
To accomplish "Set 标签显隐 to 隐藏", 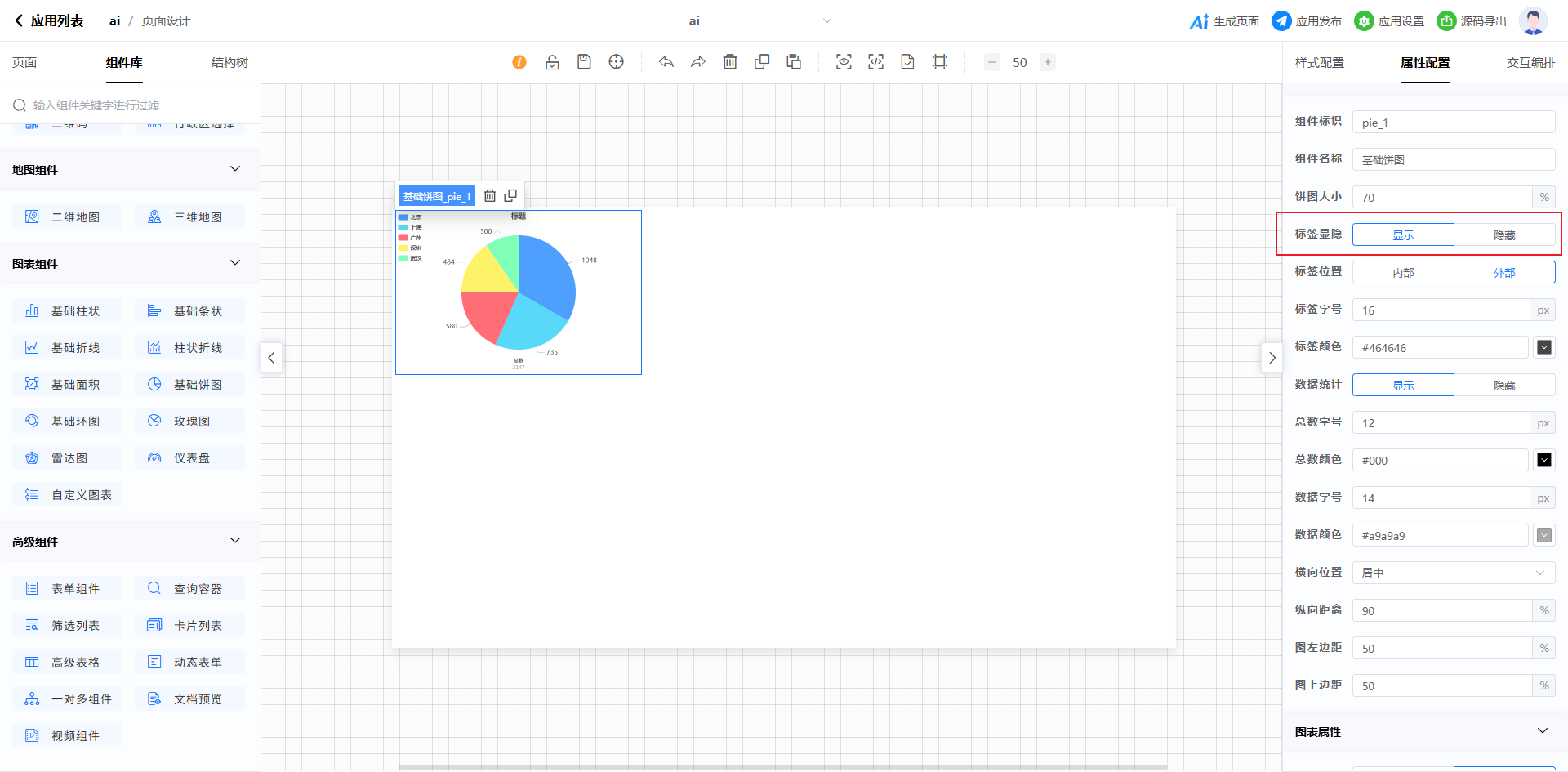I will (1504, 235).
